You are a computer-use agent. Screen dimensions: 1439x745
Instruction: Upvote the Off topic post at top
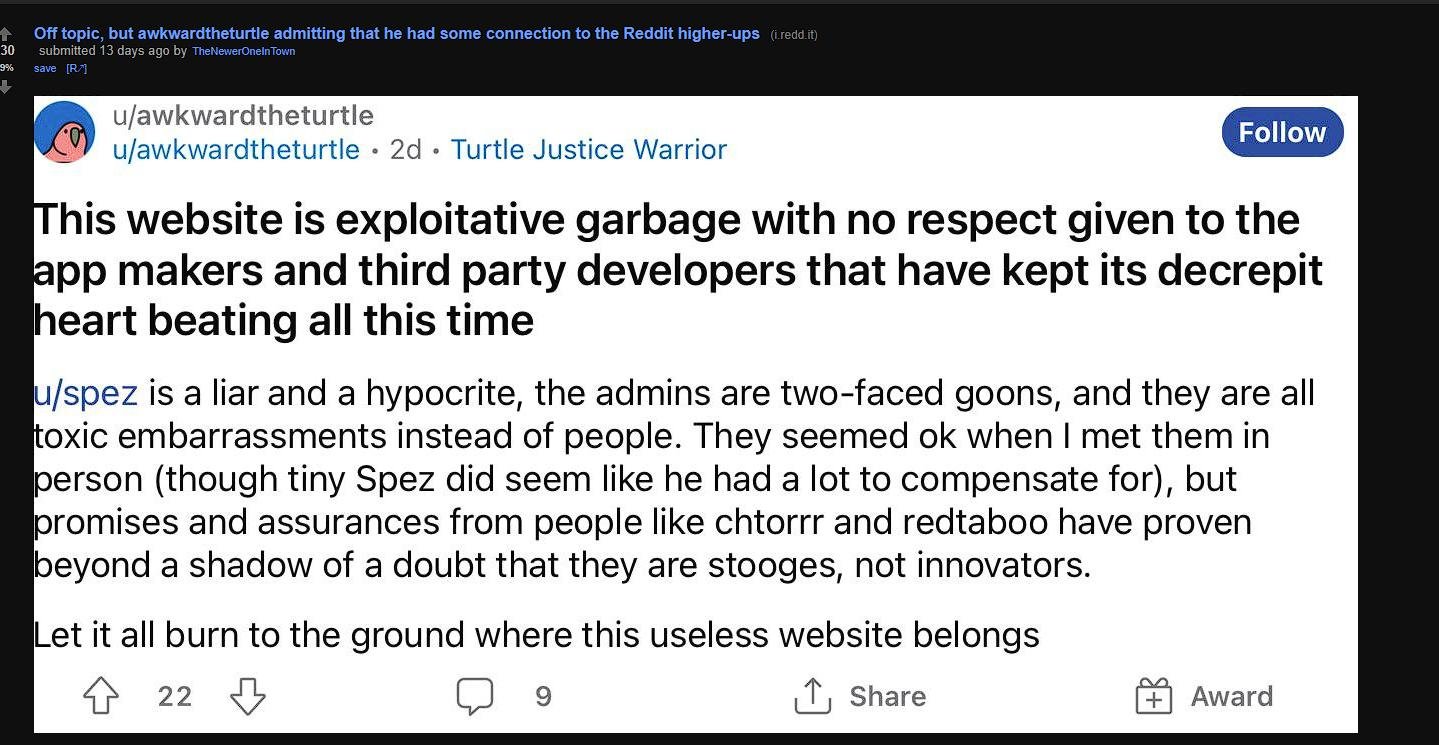(6, 32)
